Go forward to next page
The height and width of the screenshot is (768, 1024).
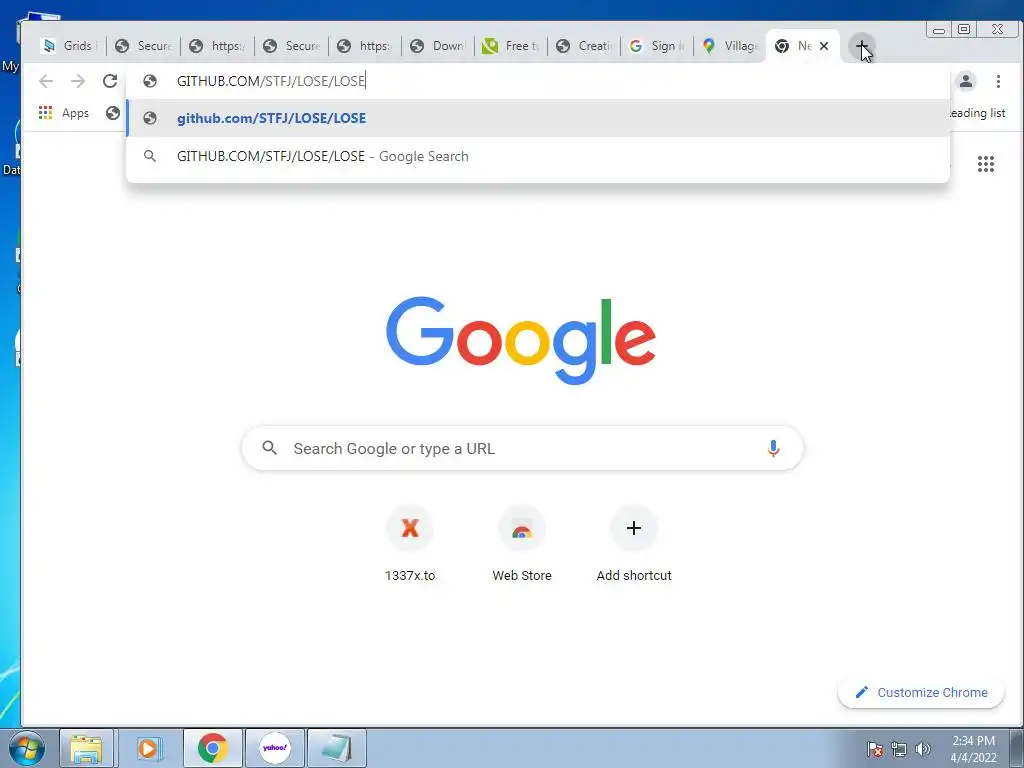(x=78, y=81)
